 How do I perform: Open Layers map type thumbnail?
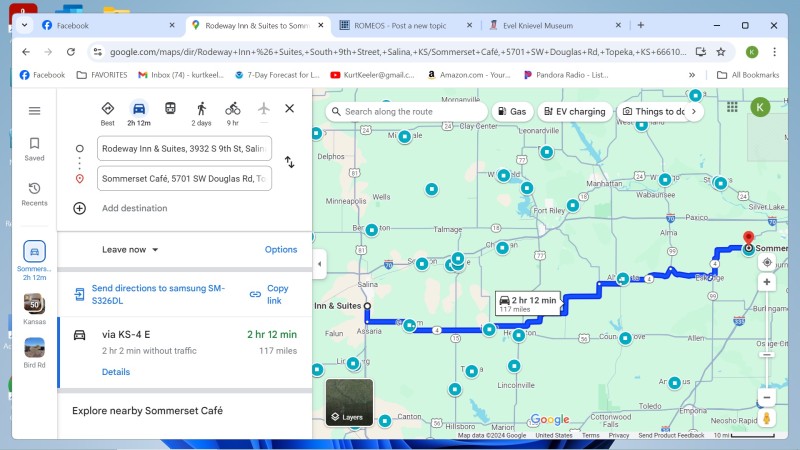(349, 403)
